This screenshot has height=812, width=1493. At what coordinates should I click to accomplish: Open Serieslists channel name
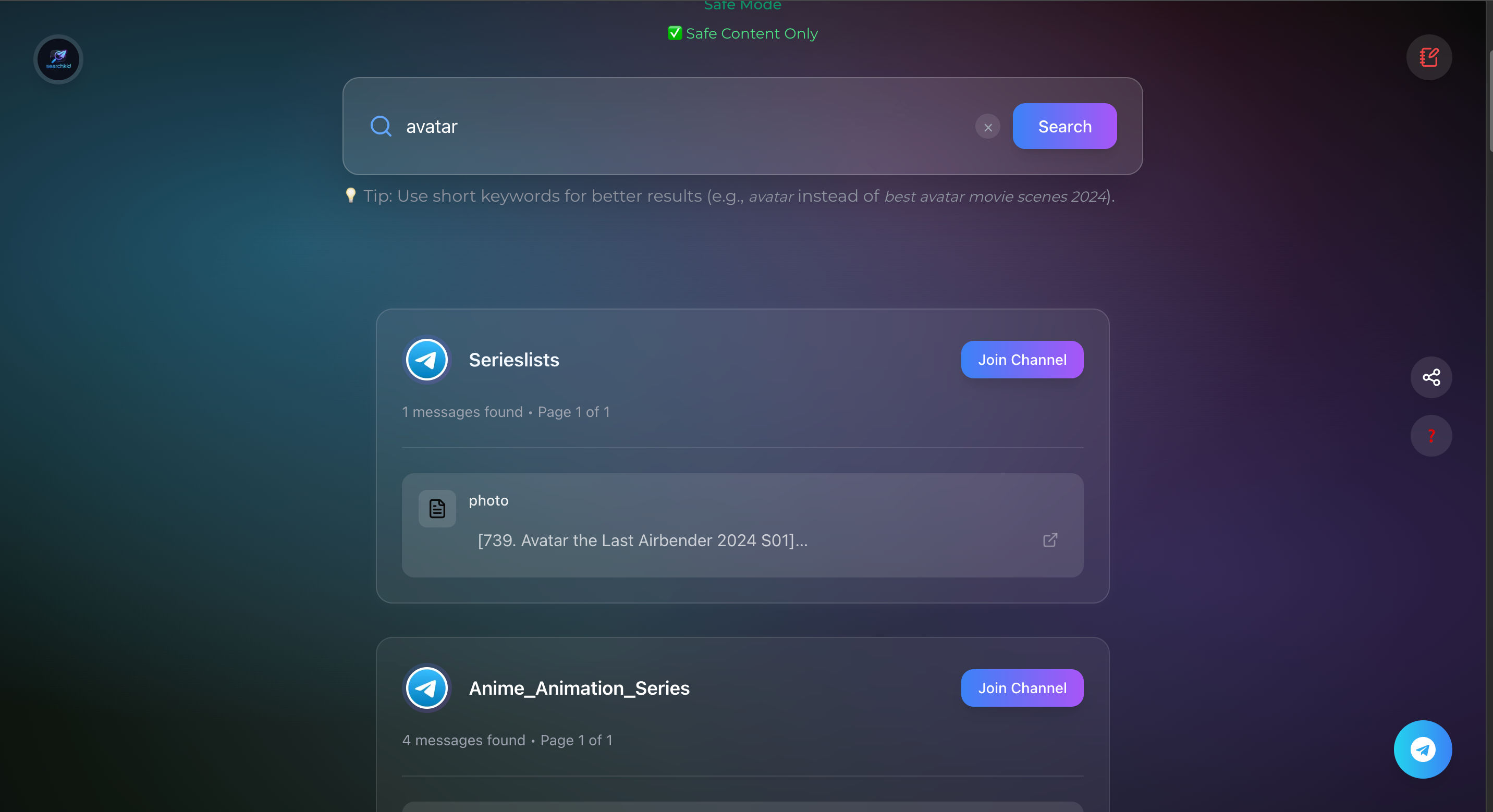pyautogui.click(x=513, y=360)
